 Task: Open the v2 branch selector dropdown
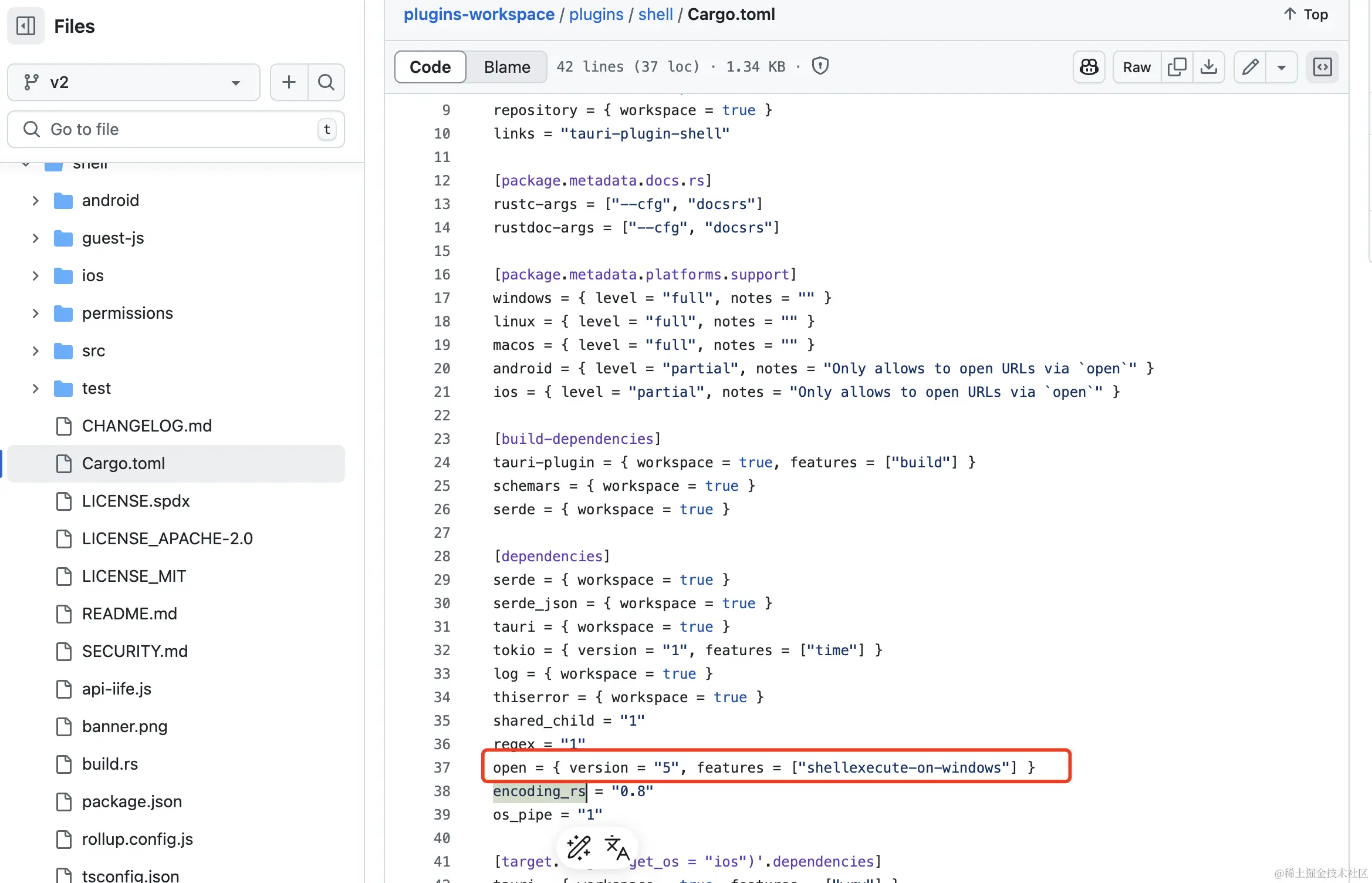pos(134,82)
